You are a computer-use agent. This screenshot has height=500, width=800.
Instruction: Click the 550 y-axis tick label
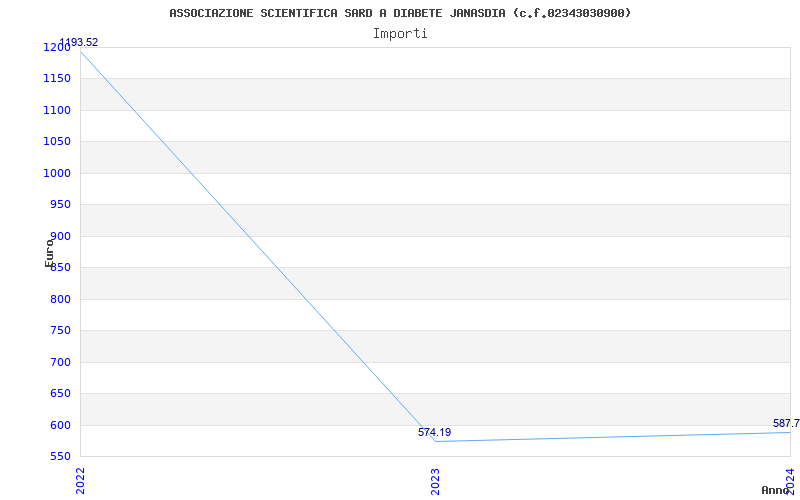click(x=60, y=457)
